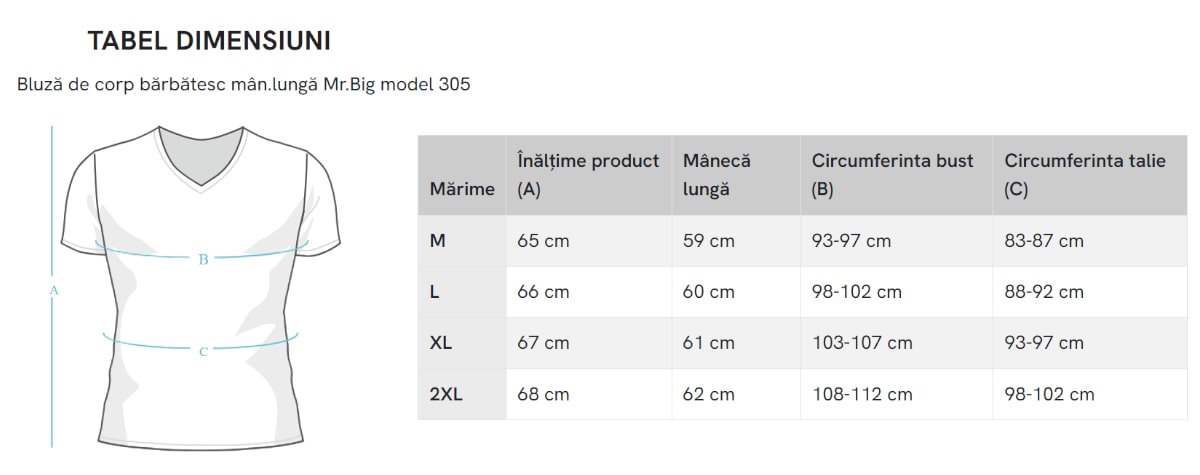
Task: Click the 93-97 cm bust value for M
Action: coord(851,241)
